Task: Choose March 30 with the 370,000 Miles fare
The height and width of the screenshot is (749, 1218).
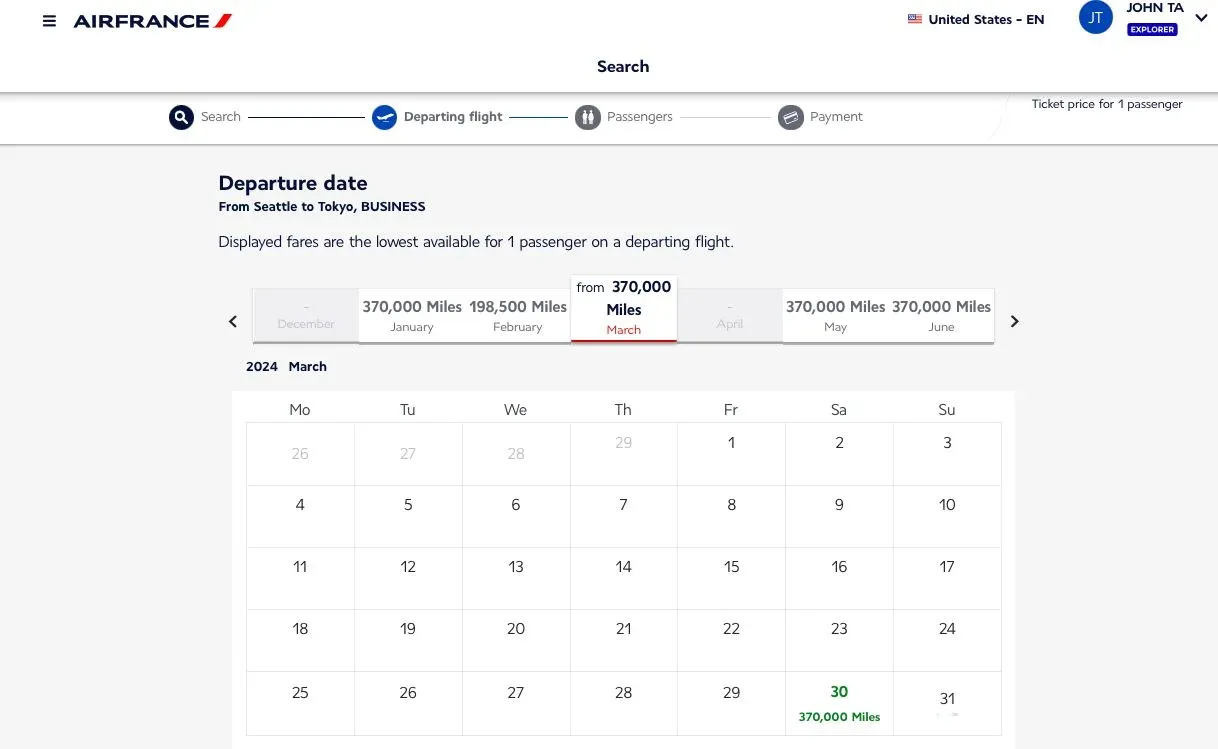Action: (839, 704)
